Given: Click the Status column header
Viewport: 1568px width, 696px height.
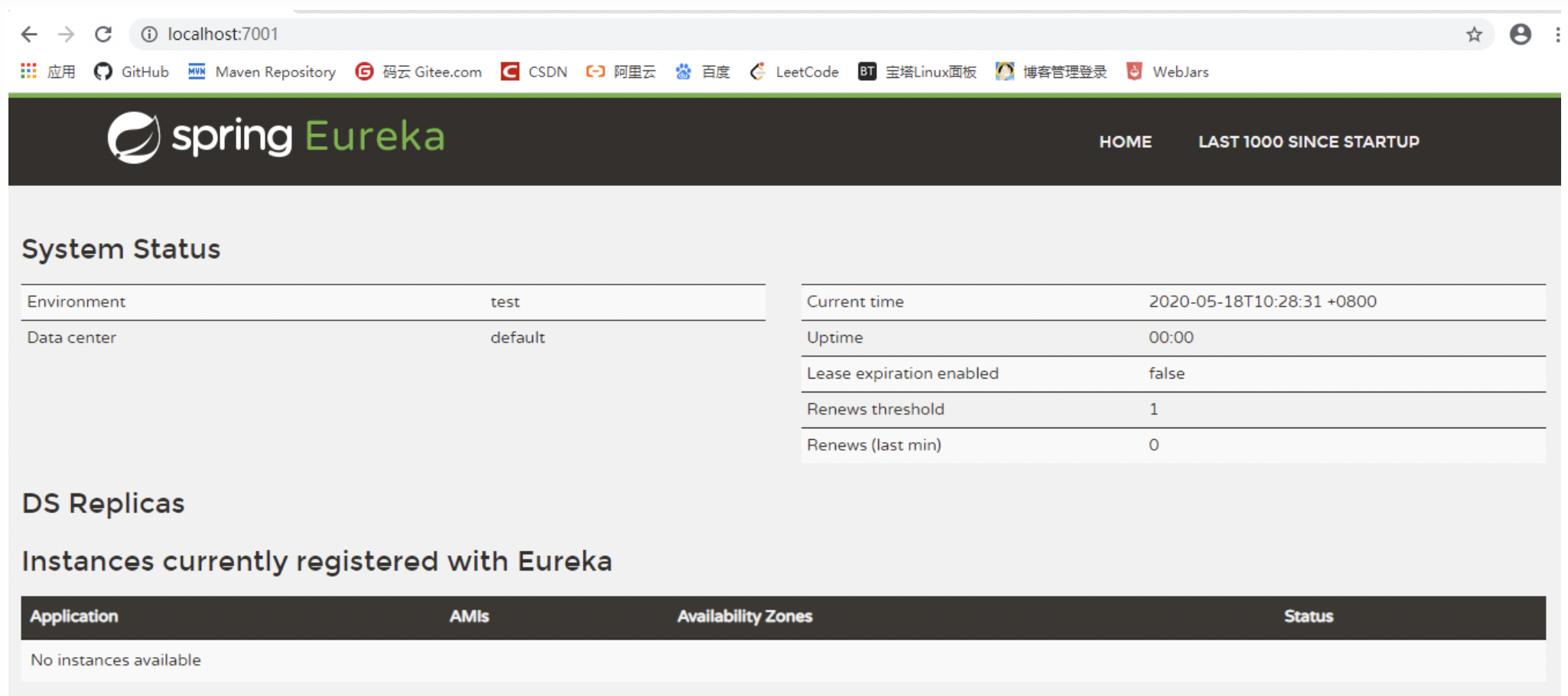Looking at the screenshot, I should pos(1308,616).
